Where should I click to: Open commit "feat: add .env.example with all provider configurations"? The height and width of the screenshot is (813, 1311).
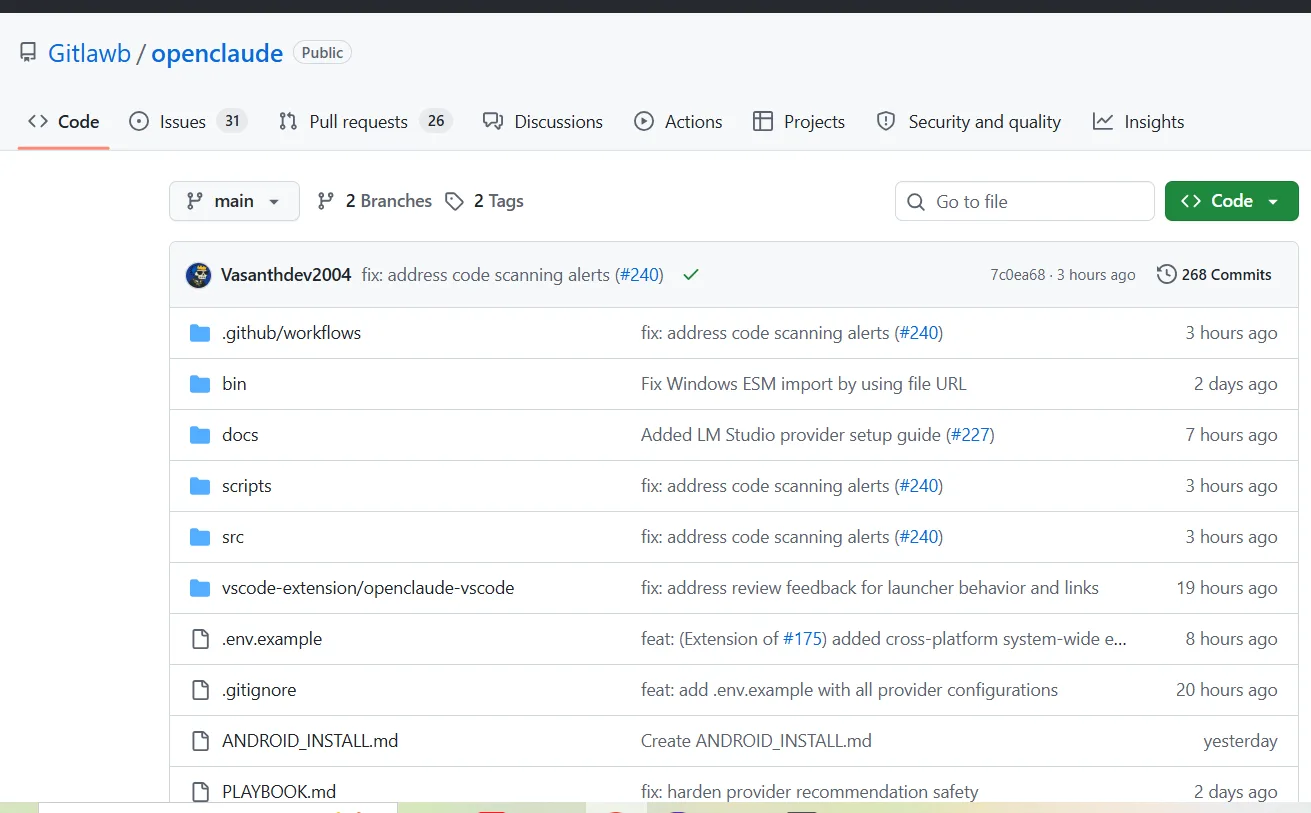point(849,690)
